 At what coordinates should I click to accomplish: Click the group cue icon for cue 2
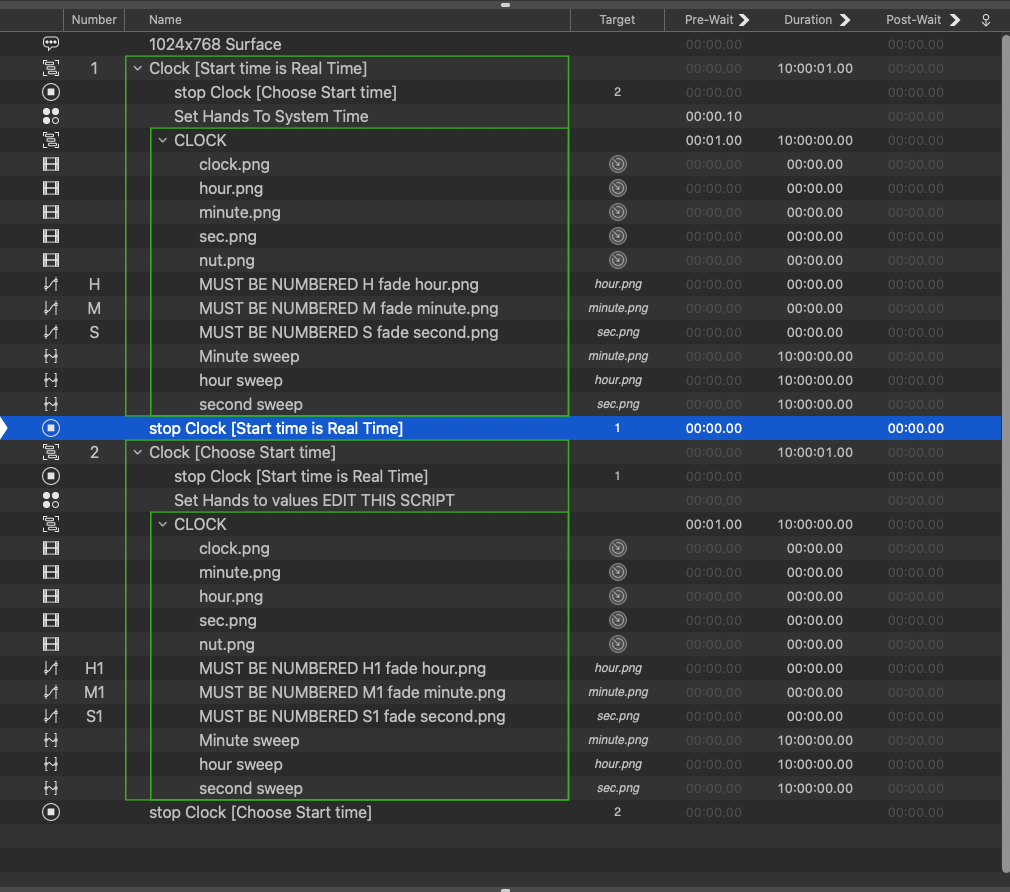pyautogui.click(x=51, y=452)
